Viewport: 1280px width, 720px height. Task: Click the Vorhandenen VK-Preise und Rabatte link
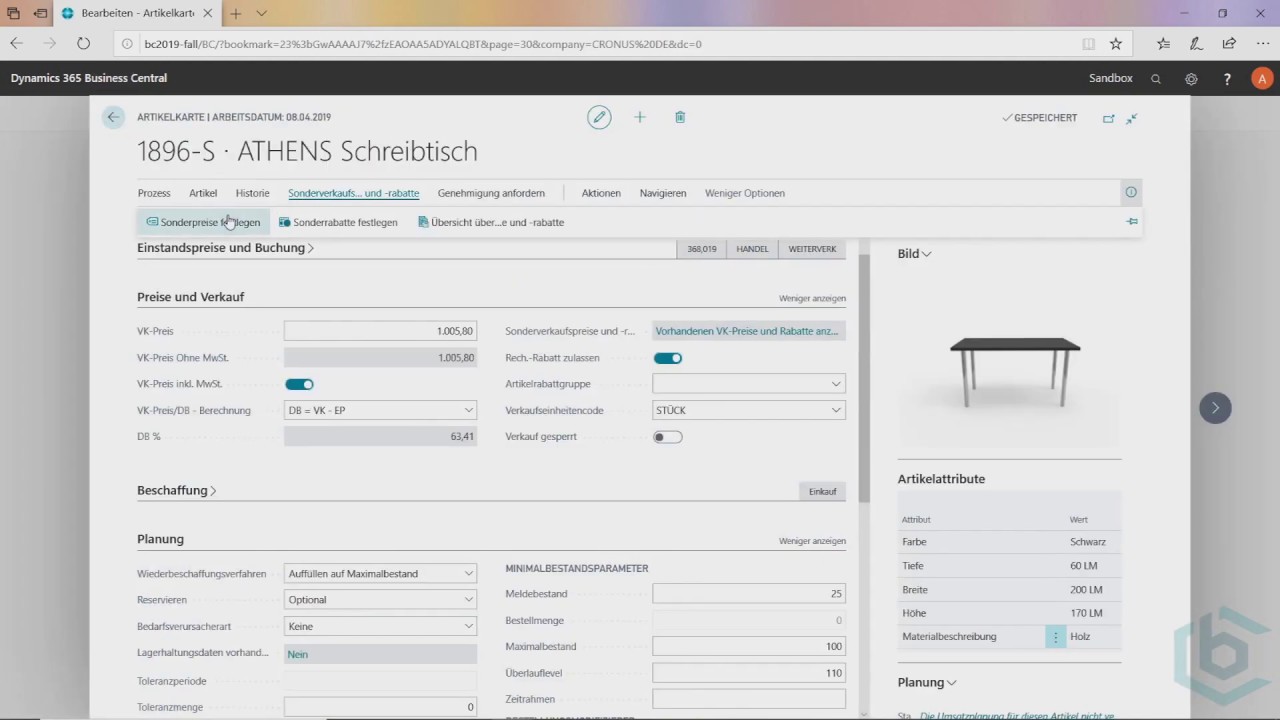(749, 331)
